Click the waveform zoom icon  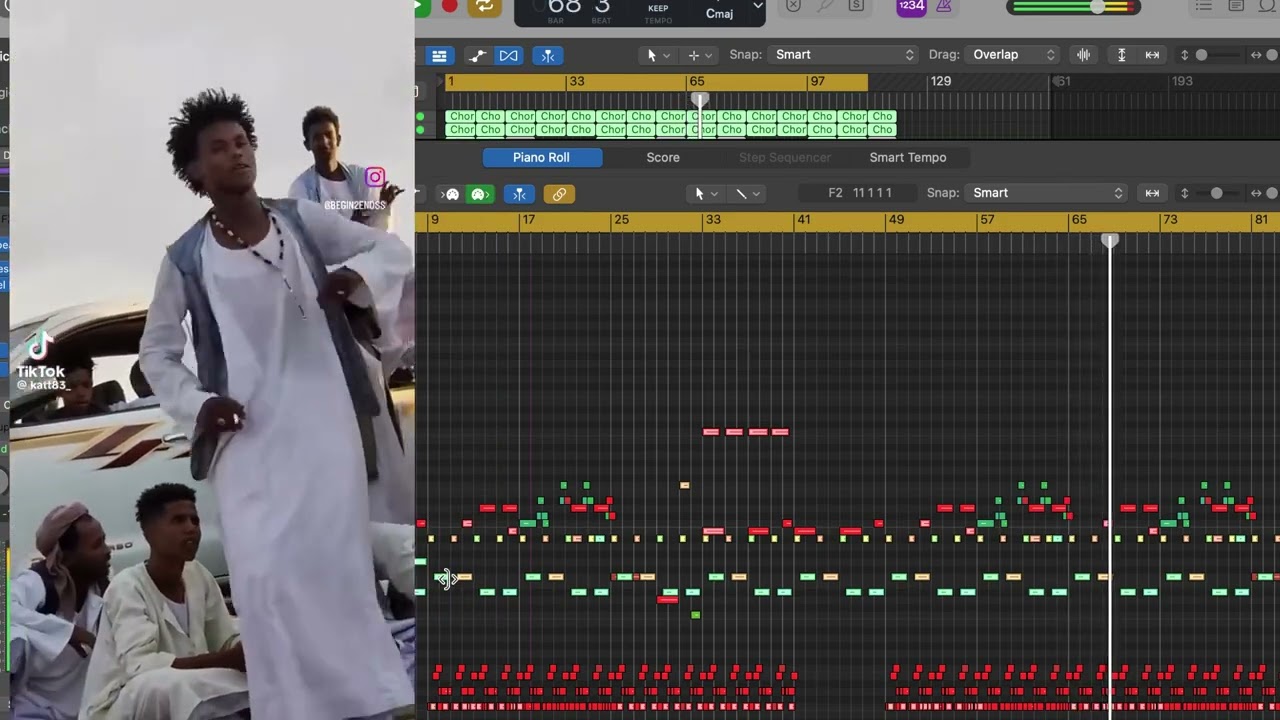tap(1083, 55)
